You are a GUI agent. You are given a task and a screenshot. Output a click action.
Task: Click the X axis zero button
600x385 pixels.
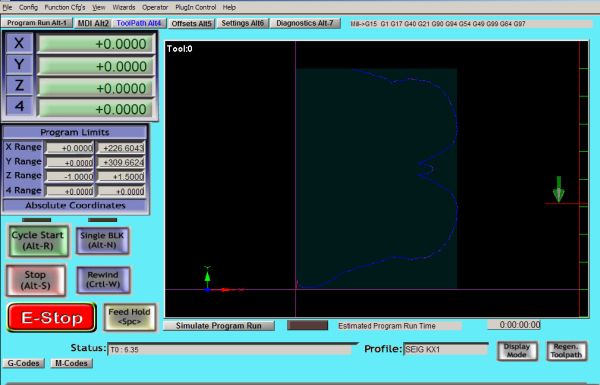point(19,43)
